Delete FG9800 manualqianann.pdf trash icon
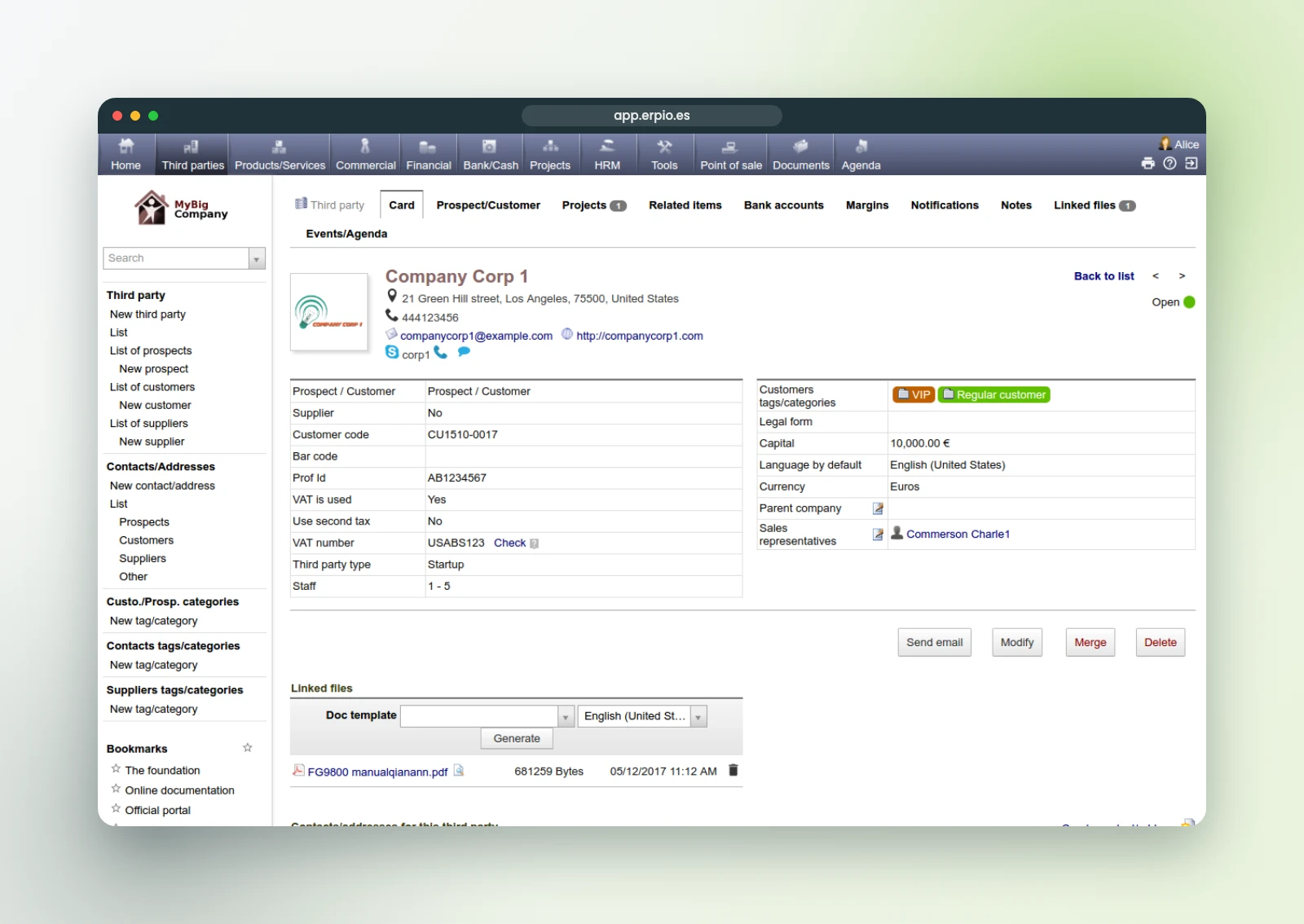This screenshot has width=1304, height=924. 733,770
